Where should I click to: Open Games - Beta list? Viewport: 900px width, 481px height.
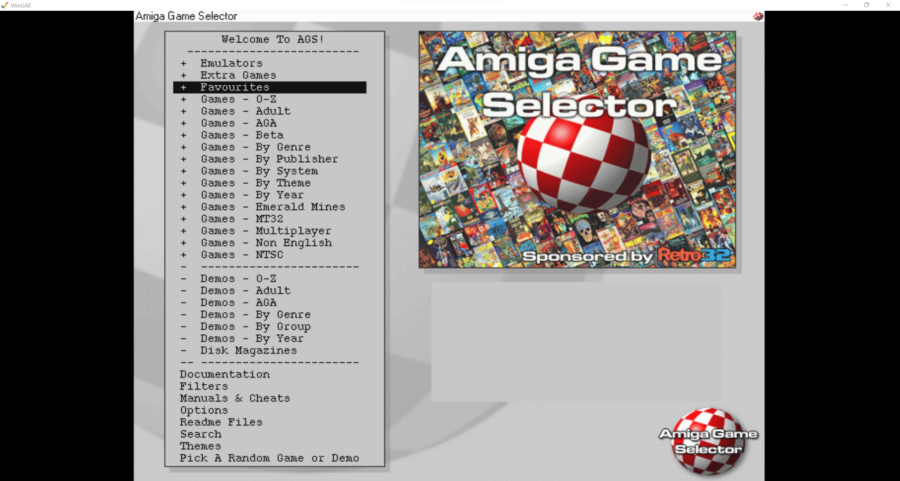242,135
